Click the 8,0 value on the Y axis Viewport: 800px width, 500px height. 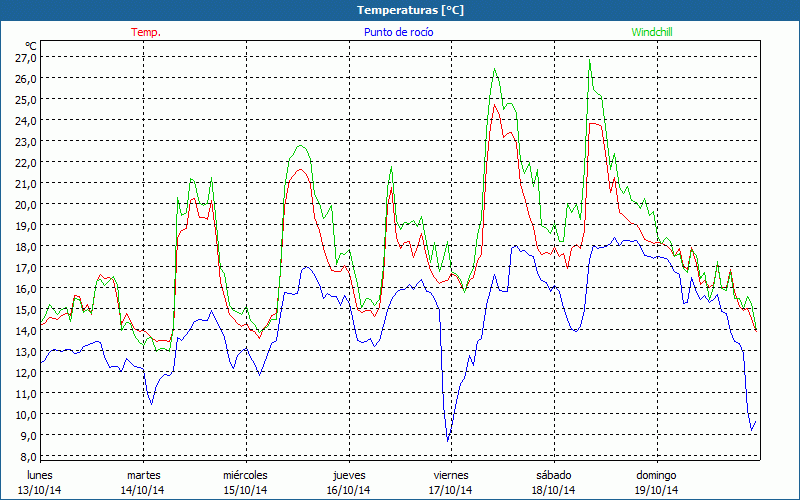[x=26, y=456]
